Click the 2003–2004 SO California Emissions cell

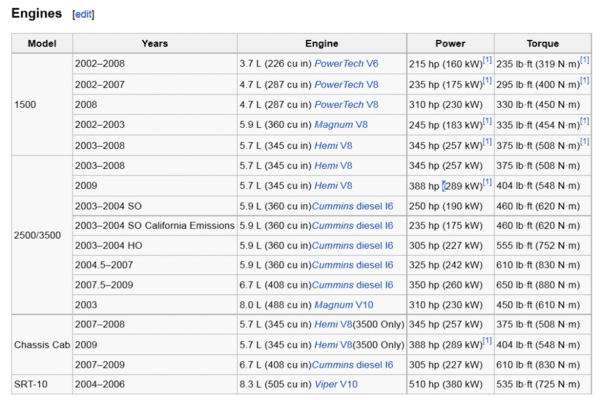[155, 225]
